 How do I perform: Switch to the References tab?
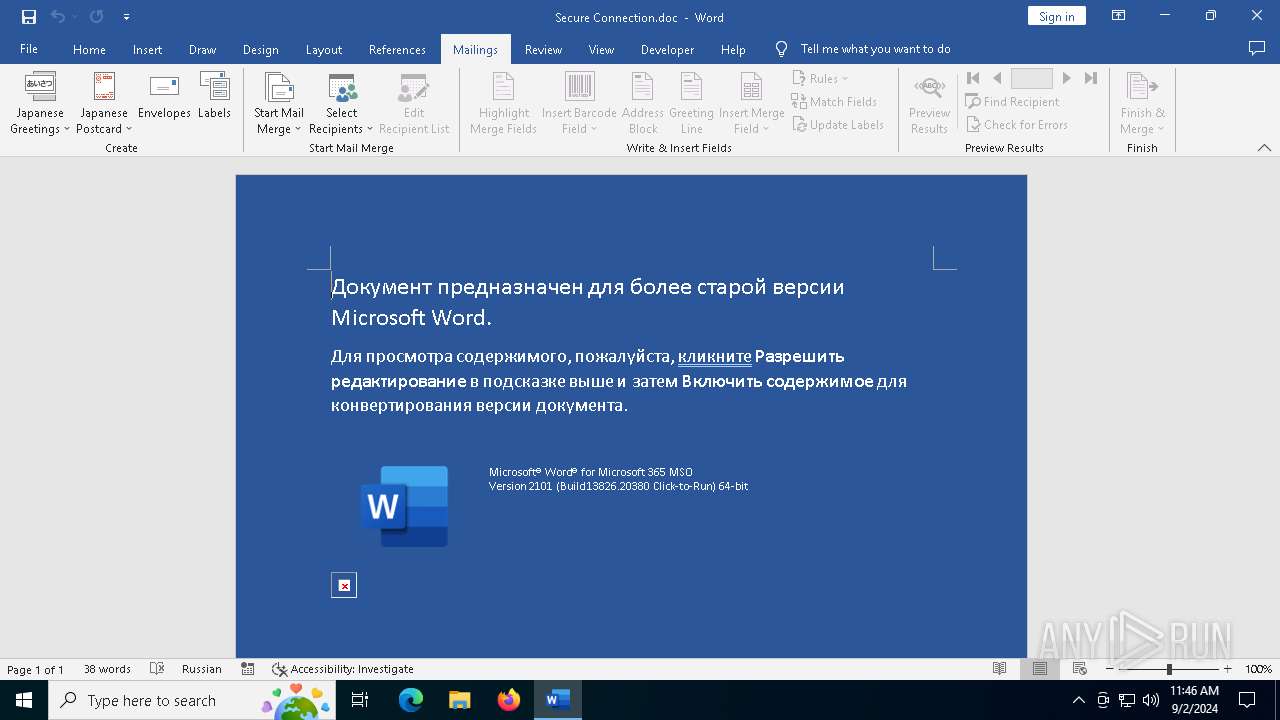[397, 49]
